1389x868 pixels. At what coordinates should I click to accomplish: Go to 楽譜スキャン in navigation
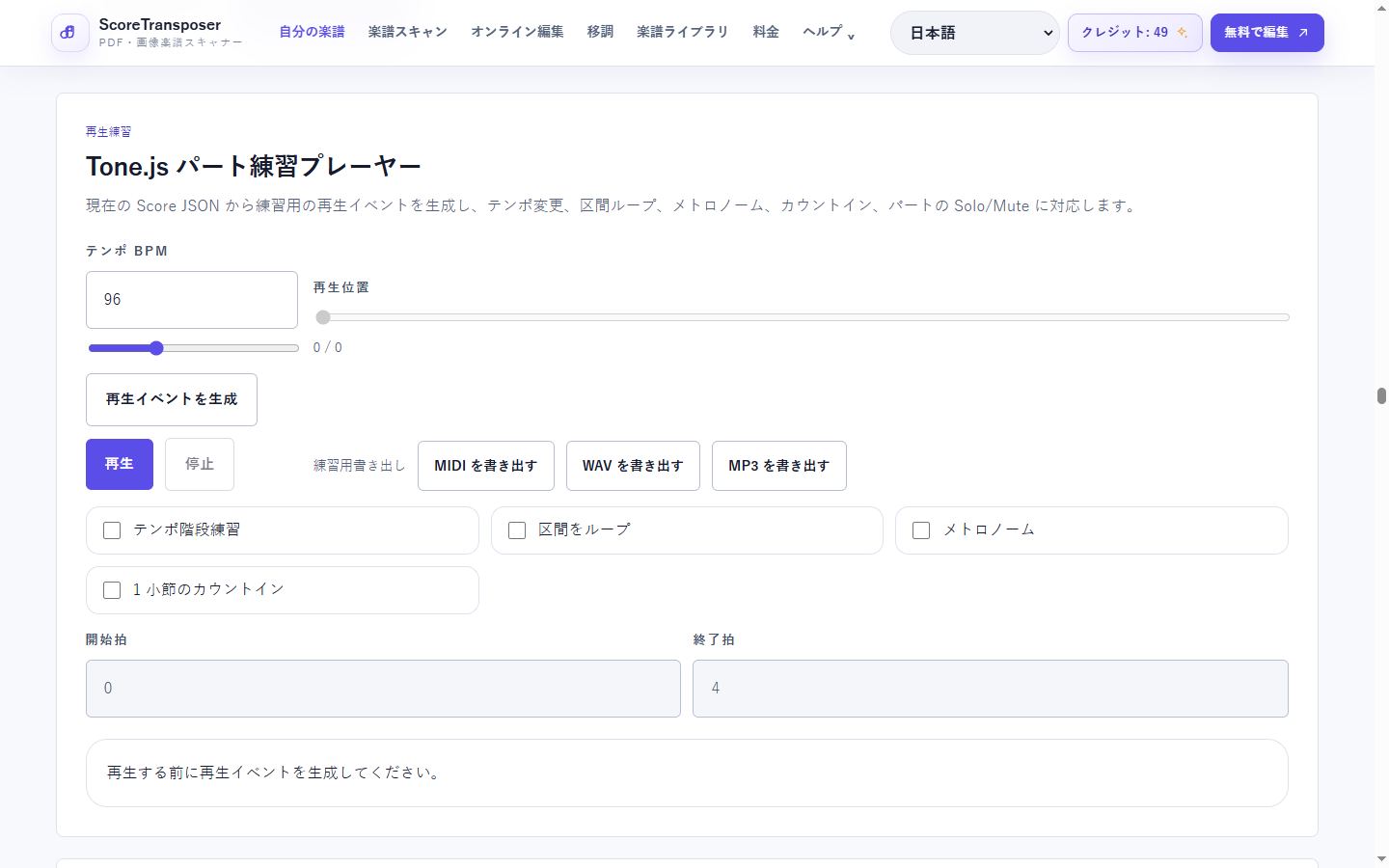click(408, 32)
